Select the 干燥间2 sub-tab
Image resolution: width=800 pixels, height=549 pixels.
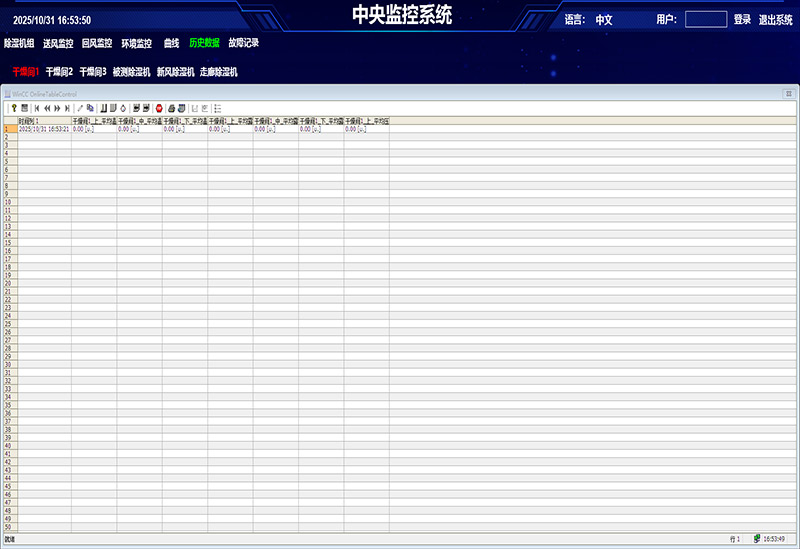[59, 72]
